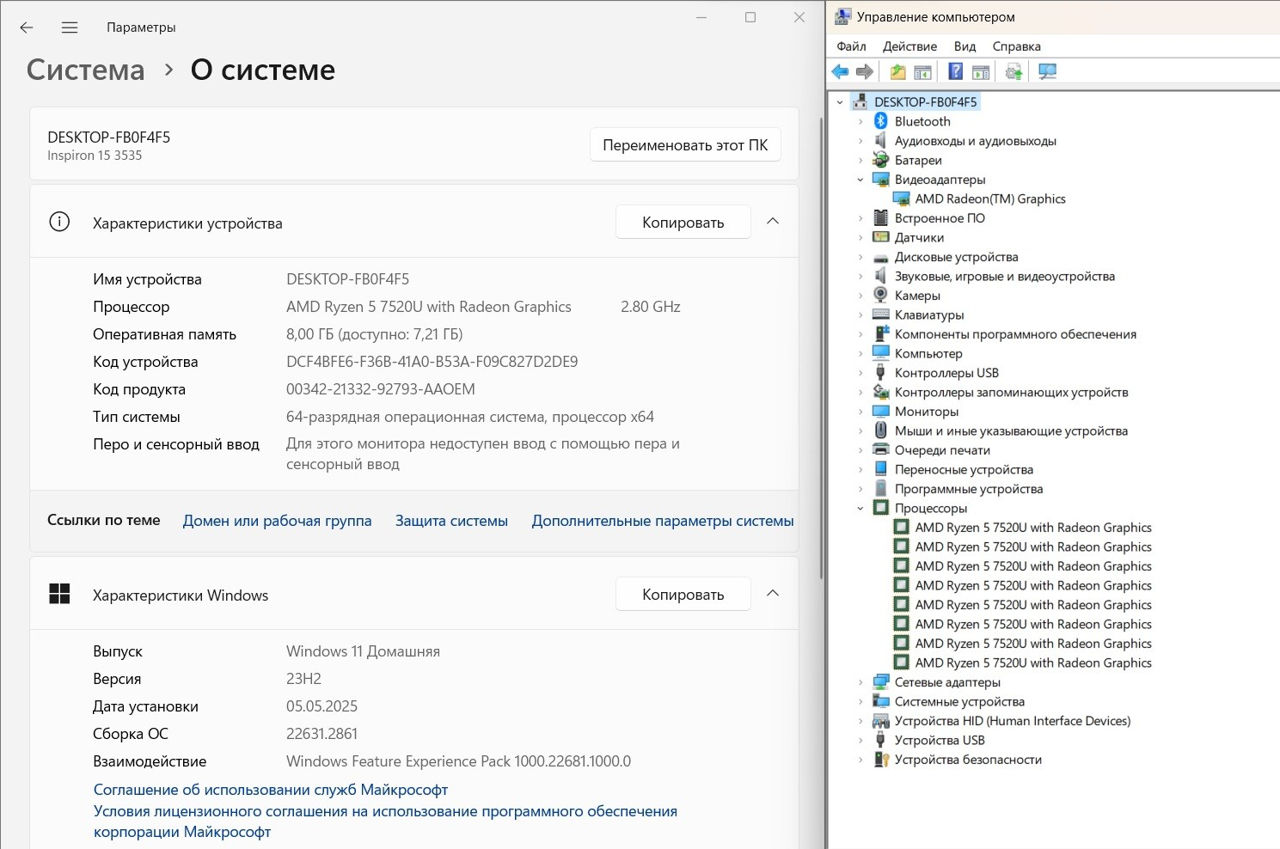Collapse the DESKTOP-FB0F4F5 root node
Viewport: 1280px width, 849px height.
pyautogui.click(x=839, y=102)
